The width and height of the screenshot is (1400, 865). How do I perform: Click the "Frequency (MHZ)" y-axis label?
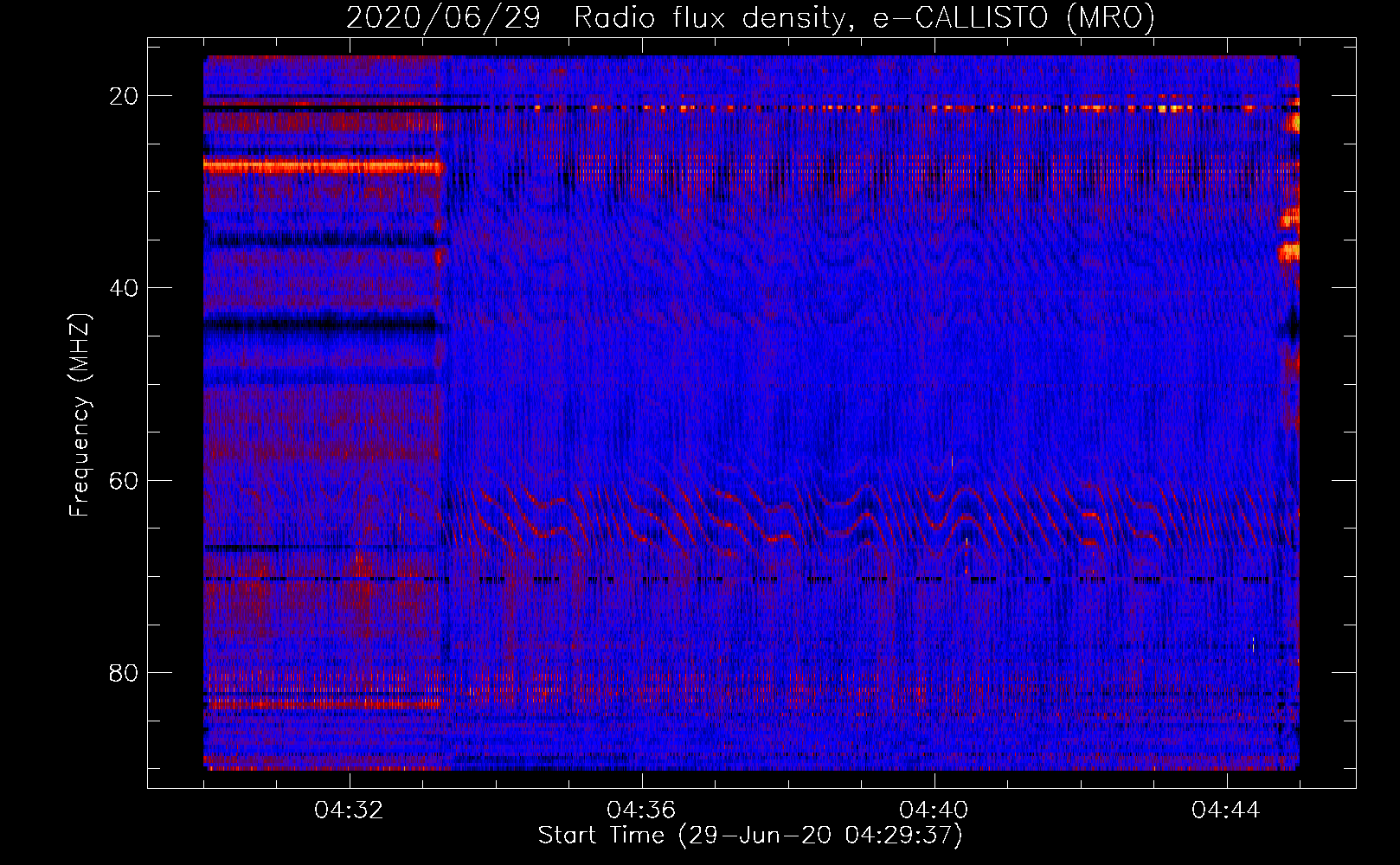tap(80, 415)
